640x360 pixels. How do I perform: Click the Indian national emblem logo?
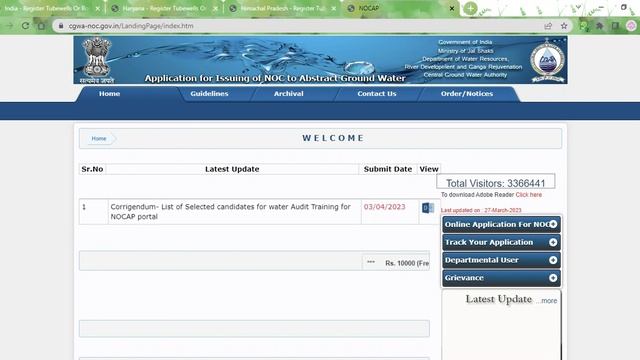[x=97, y=60]
